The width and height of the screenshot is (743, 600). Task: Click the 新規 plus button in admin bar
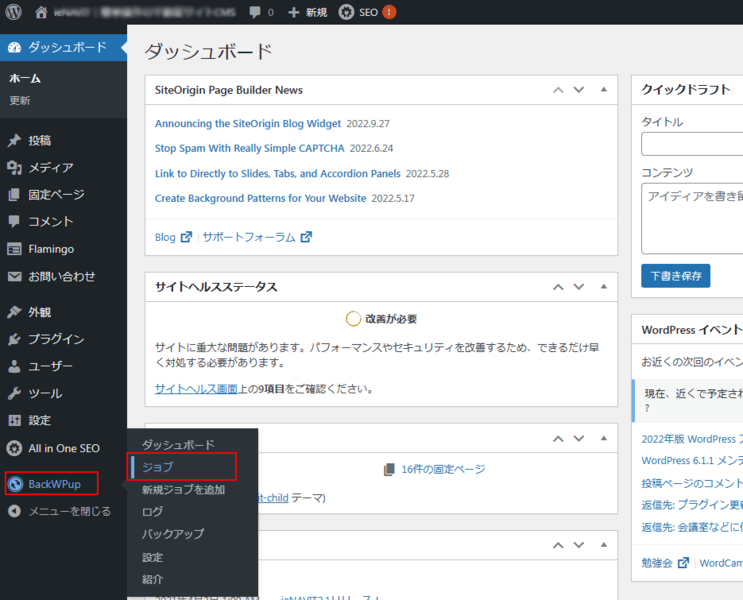[308, 12]
